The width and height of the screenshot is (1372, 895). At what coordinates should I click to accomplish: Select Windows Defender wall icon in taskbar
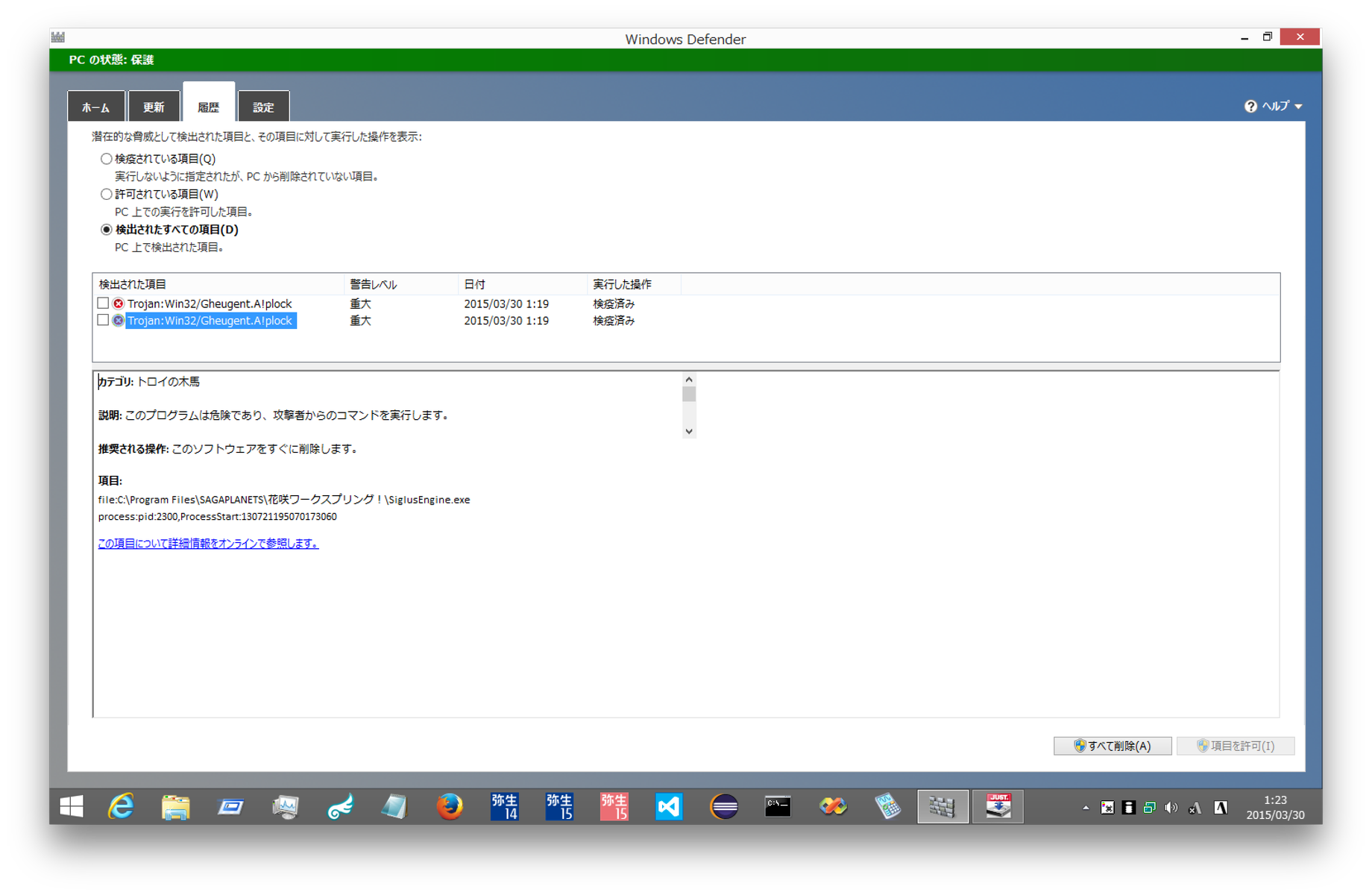pos(943,806)
